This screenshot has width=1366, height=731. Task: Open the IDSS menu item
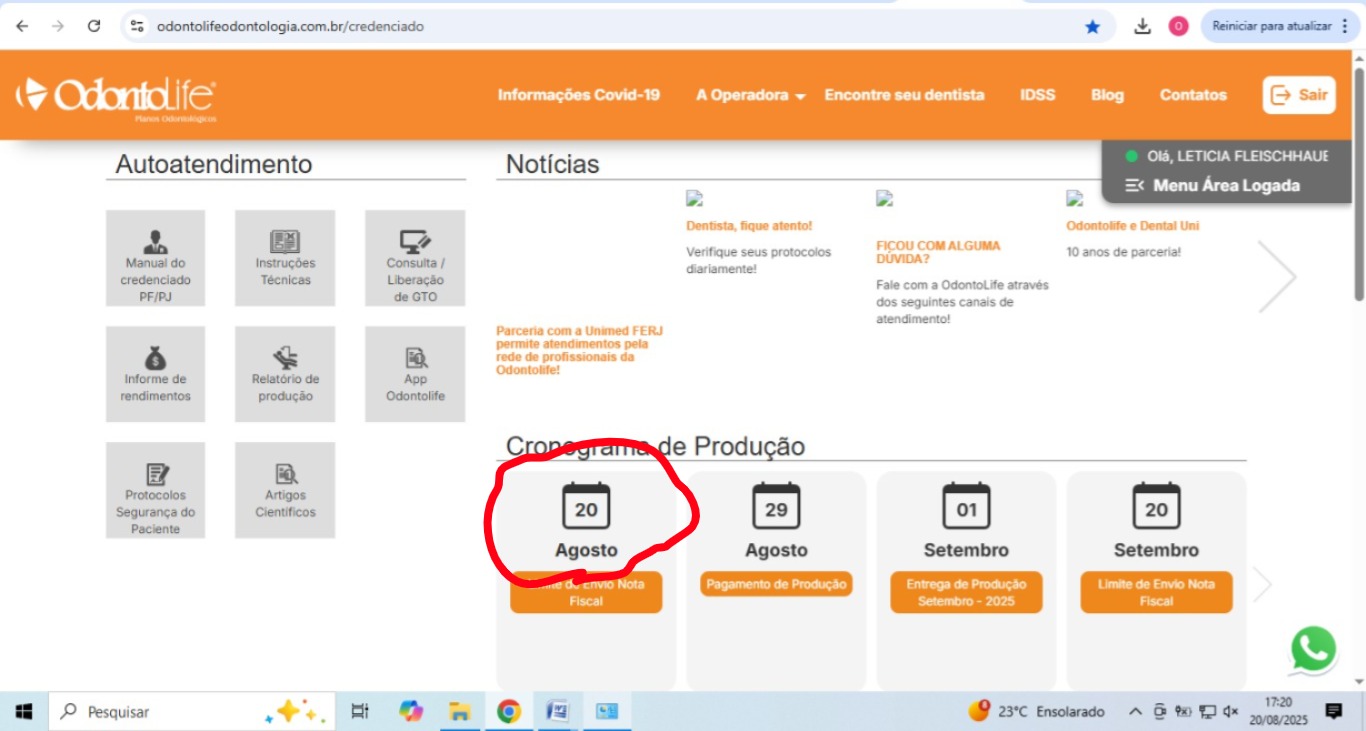coord(1037,96)
